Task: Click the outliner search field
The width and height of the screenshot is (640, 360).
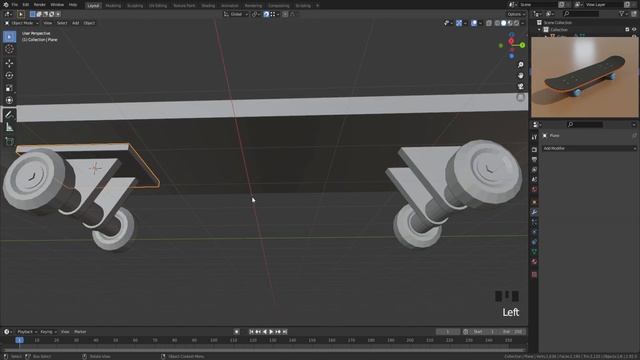Action: (x=580, y=14)
